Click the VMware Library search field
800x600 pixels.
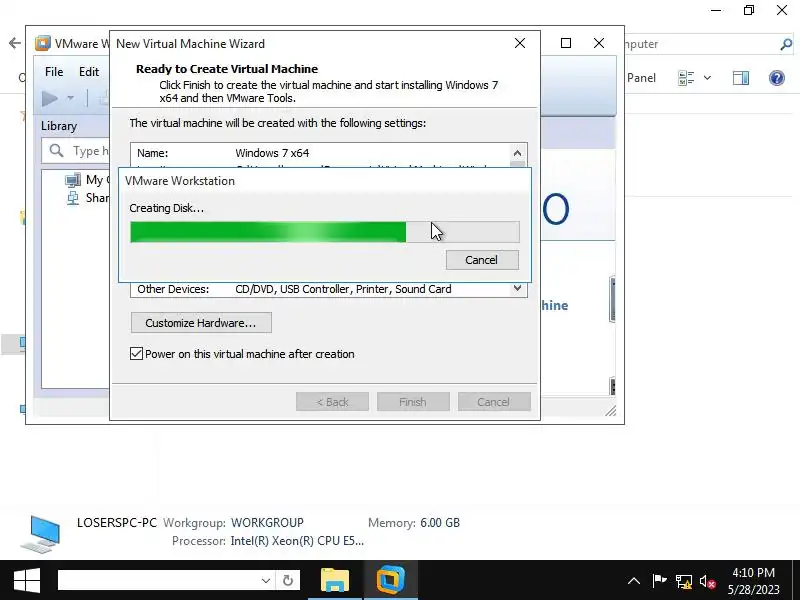(75, 151)
